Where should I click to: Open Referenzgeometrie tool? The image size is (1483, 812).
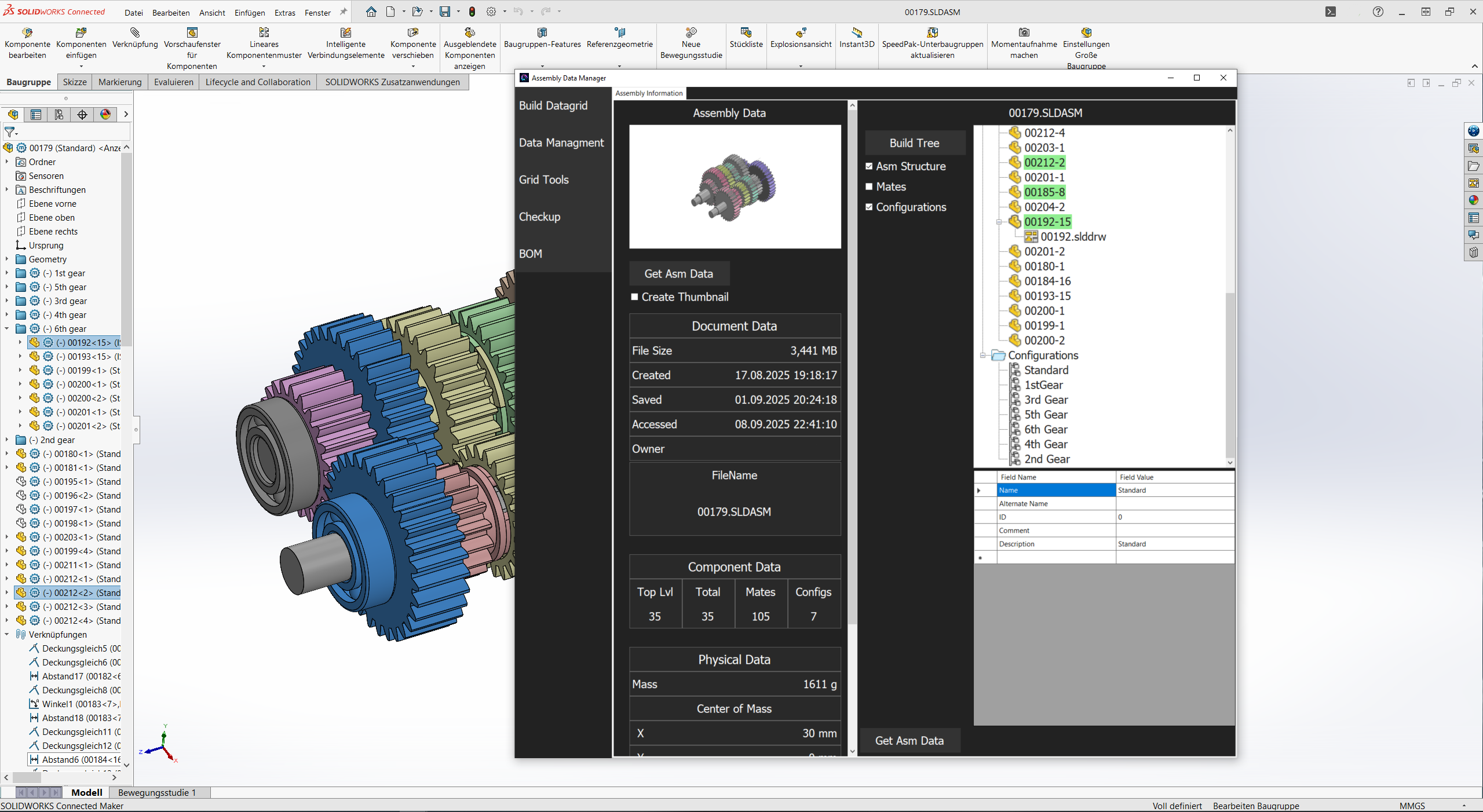(620, 32)
